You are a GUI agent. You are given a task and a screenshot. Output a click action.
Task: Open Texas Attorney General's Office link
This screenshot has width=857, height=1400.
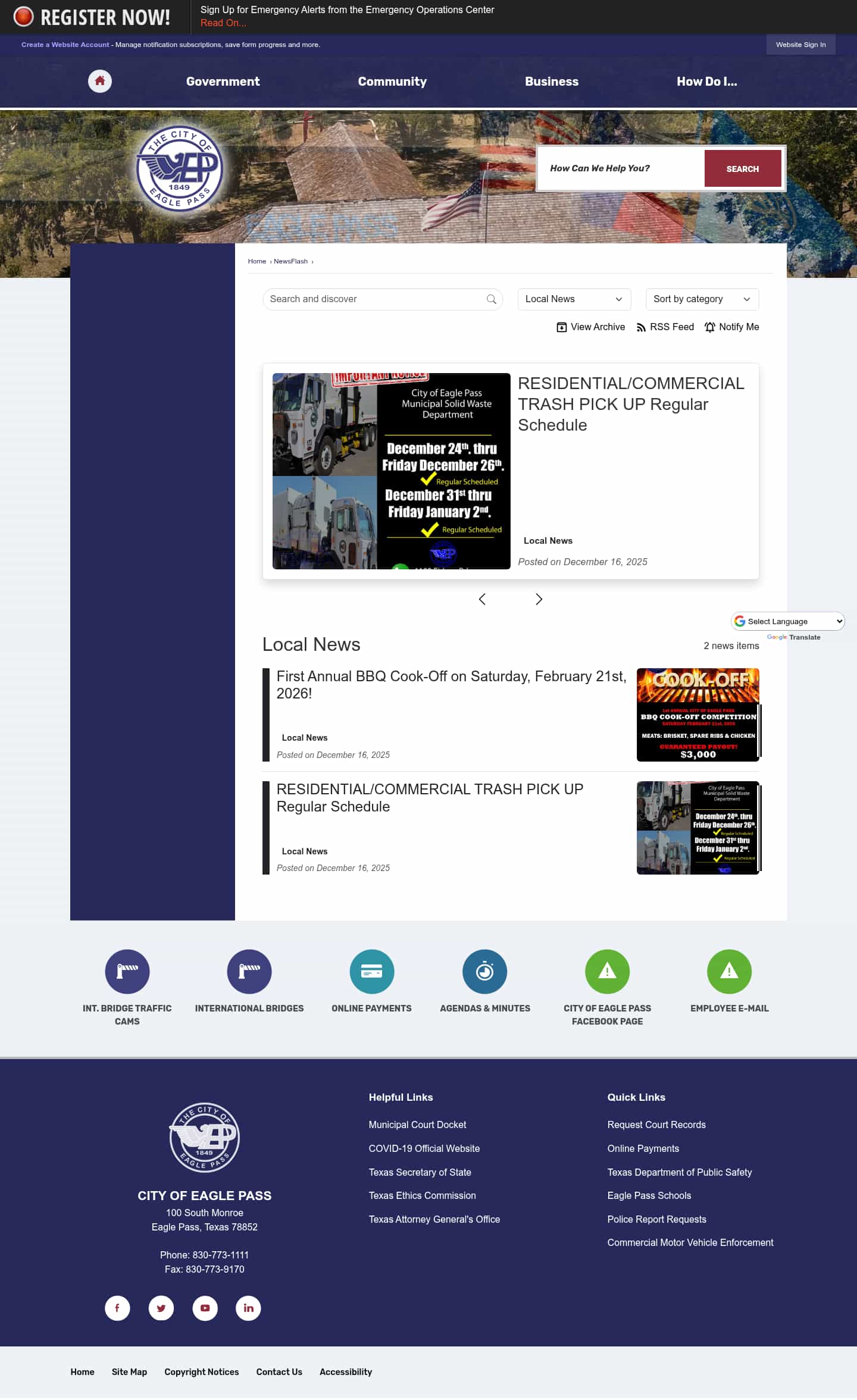pos(434,1219)
